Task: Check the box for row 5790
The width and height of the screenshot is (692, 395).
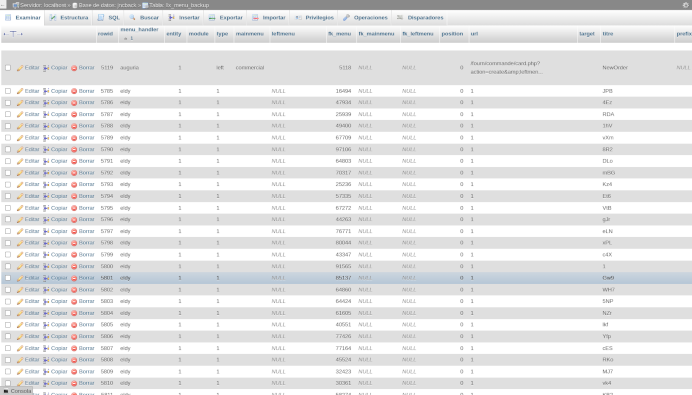Action: [x=8, y=149]
